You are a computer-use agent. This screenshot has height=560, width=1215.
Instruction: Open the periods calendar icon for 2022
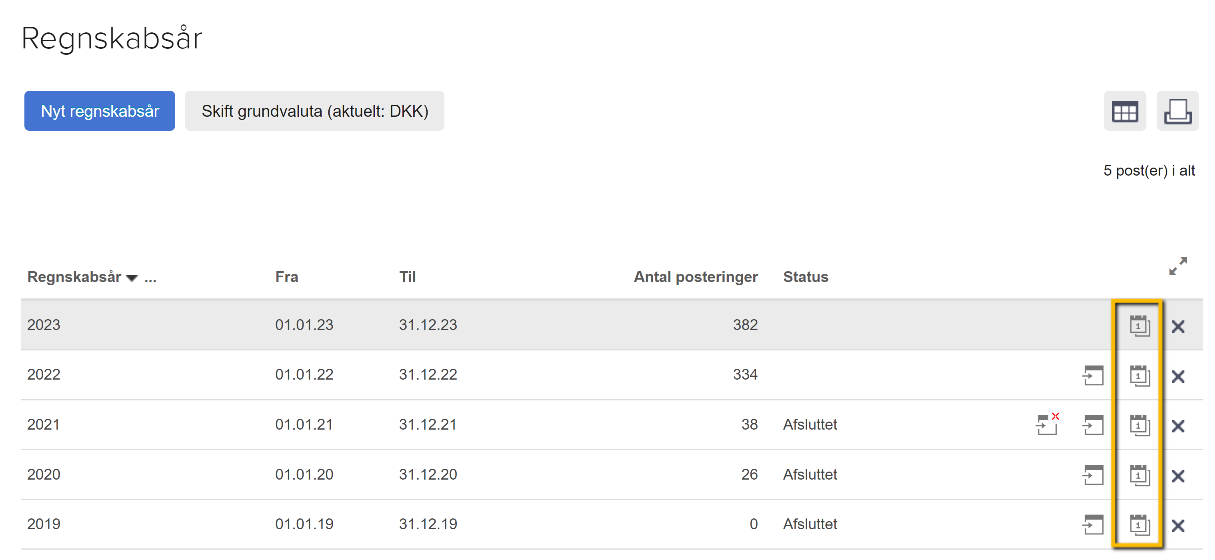click(1139, 375)
